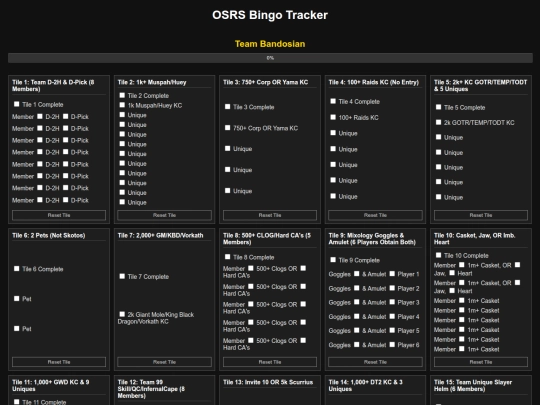Check the Tile 1 Complete box

coord(17,104)
